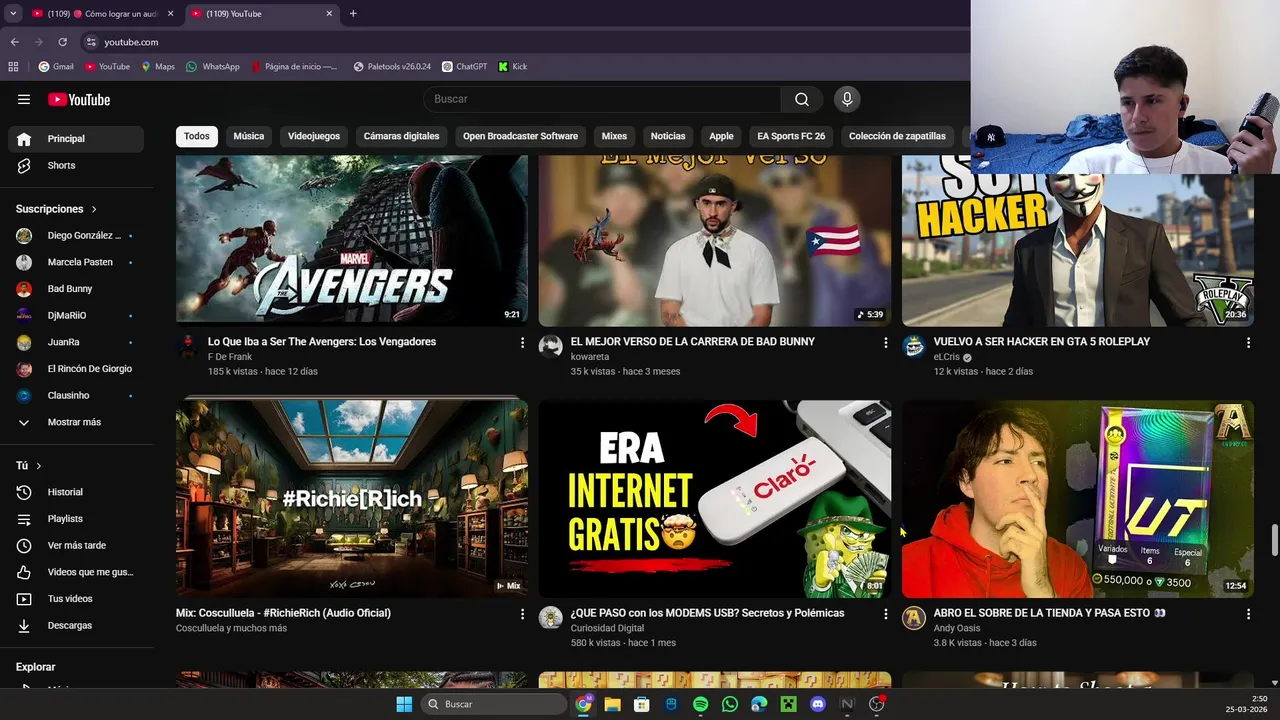Viewport: 1280px width, 720px height.
Task: Go to Principal in sidebar
Action: coord(76,139)
